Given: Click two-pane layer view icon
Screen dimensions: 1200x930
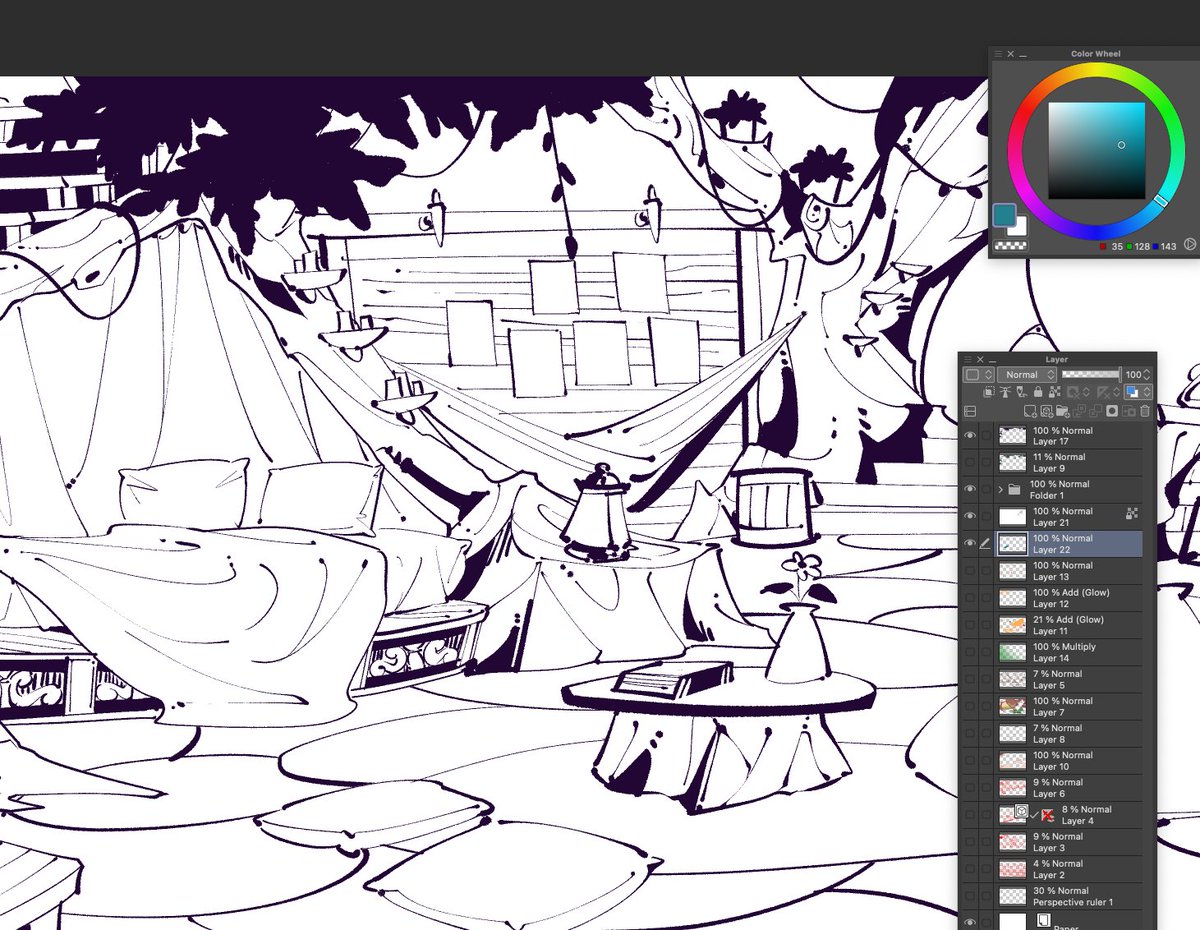Looking at the screenshot, I should [970, 411].
